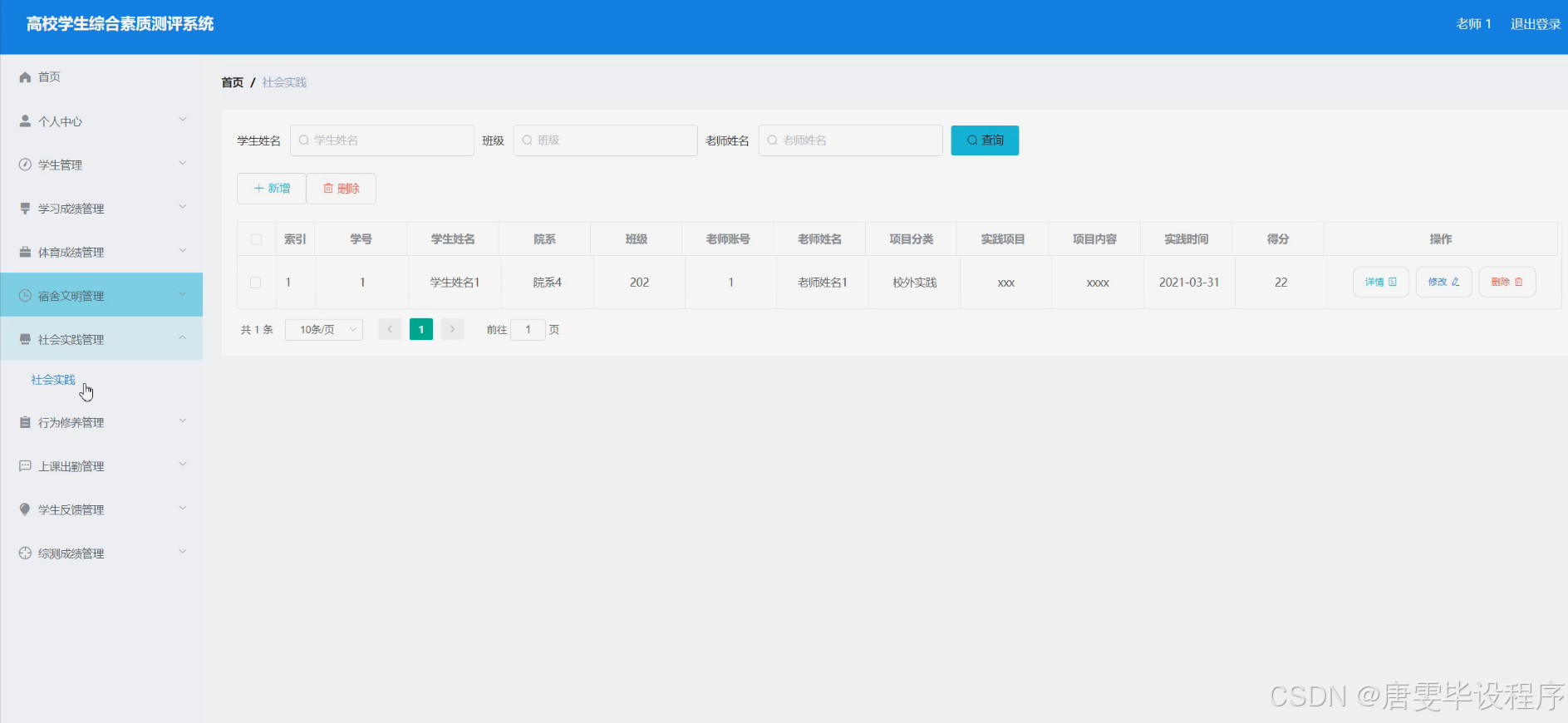Click the 学号 column header
The image size is (1568, 723).
[361, 239]
